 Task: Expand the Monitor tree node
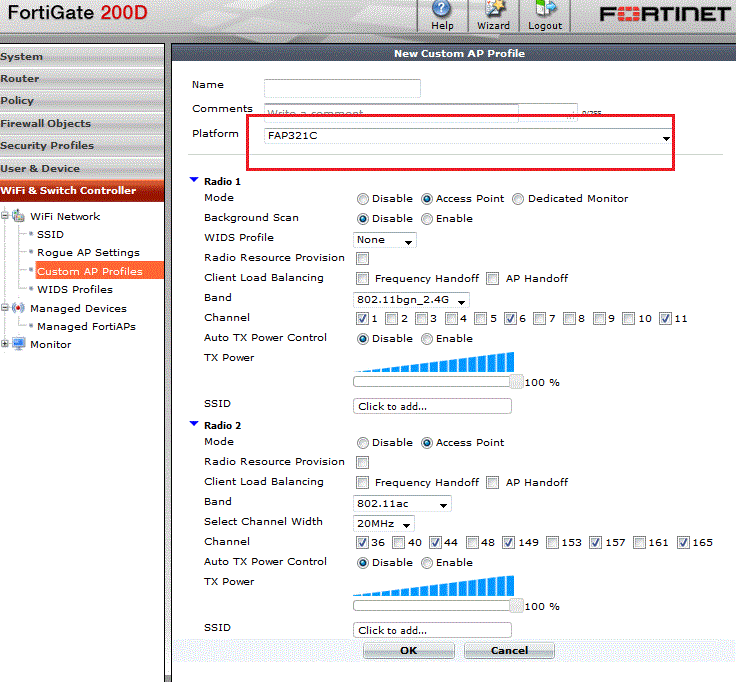coord(5,344)
